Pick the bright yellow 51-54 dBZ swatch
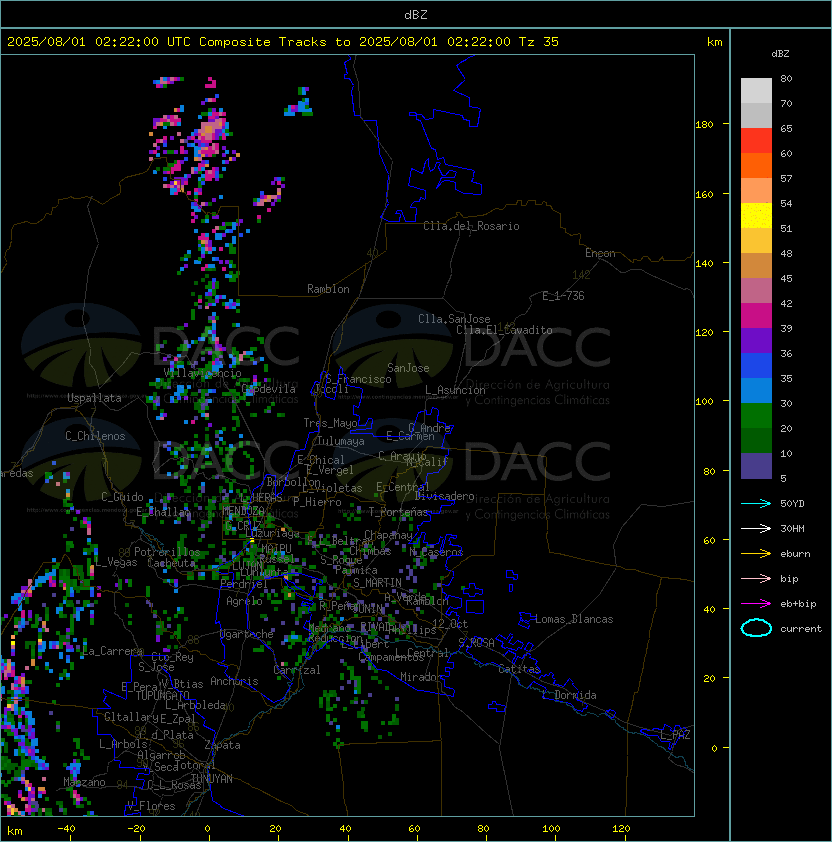832x842 pixels. tap(756, 216)
